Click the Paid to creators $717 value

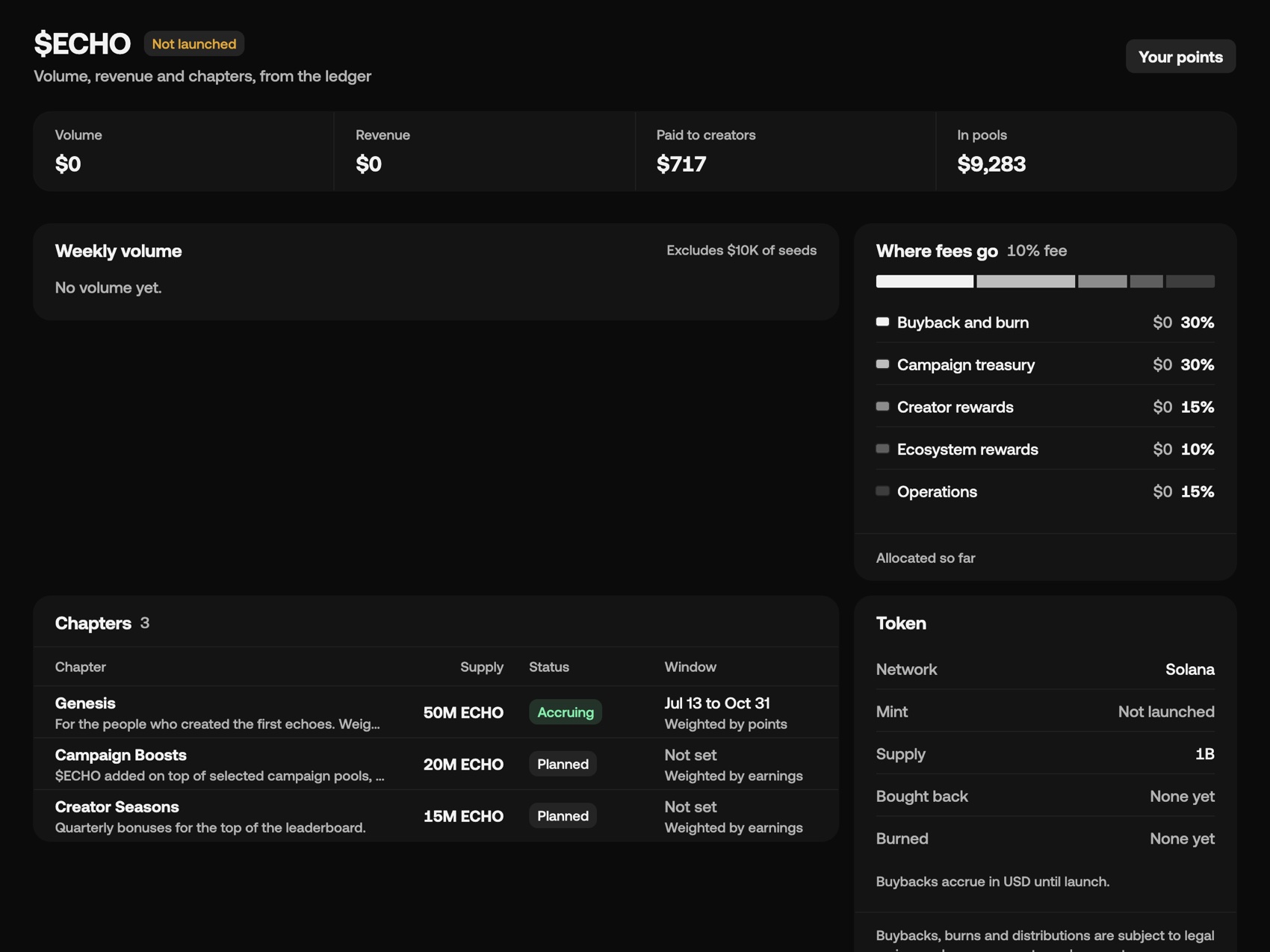pyautogui.click(x=681, y=164)
